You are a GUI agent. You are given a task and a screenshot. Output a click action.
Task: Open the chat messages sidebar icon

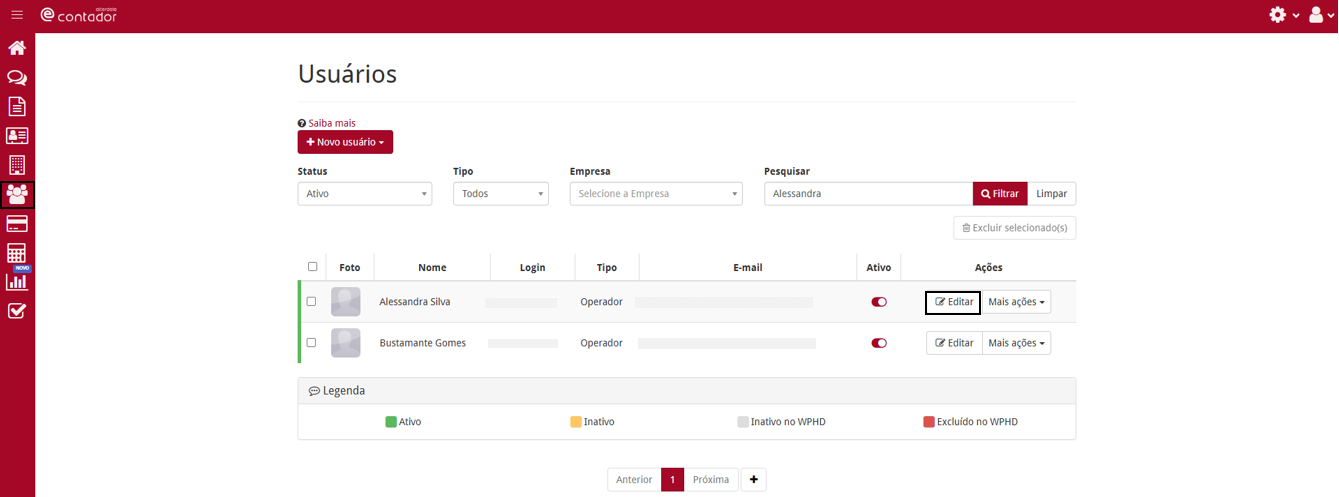click(x=17, y=77)
